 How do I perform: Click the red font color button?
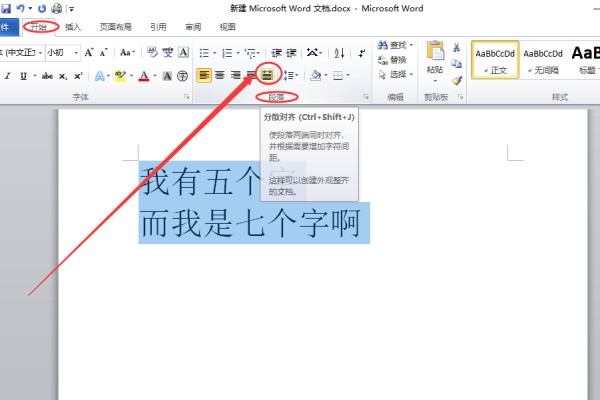point(145,76)
